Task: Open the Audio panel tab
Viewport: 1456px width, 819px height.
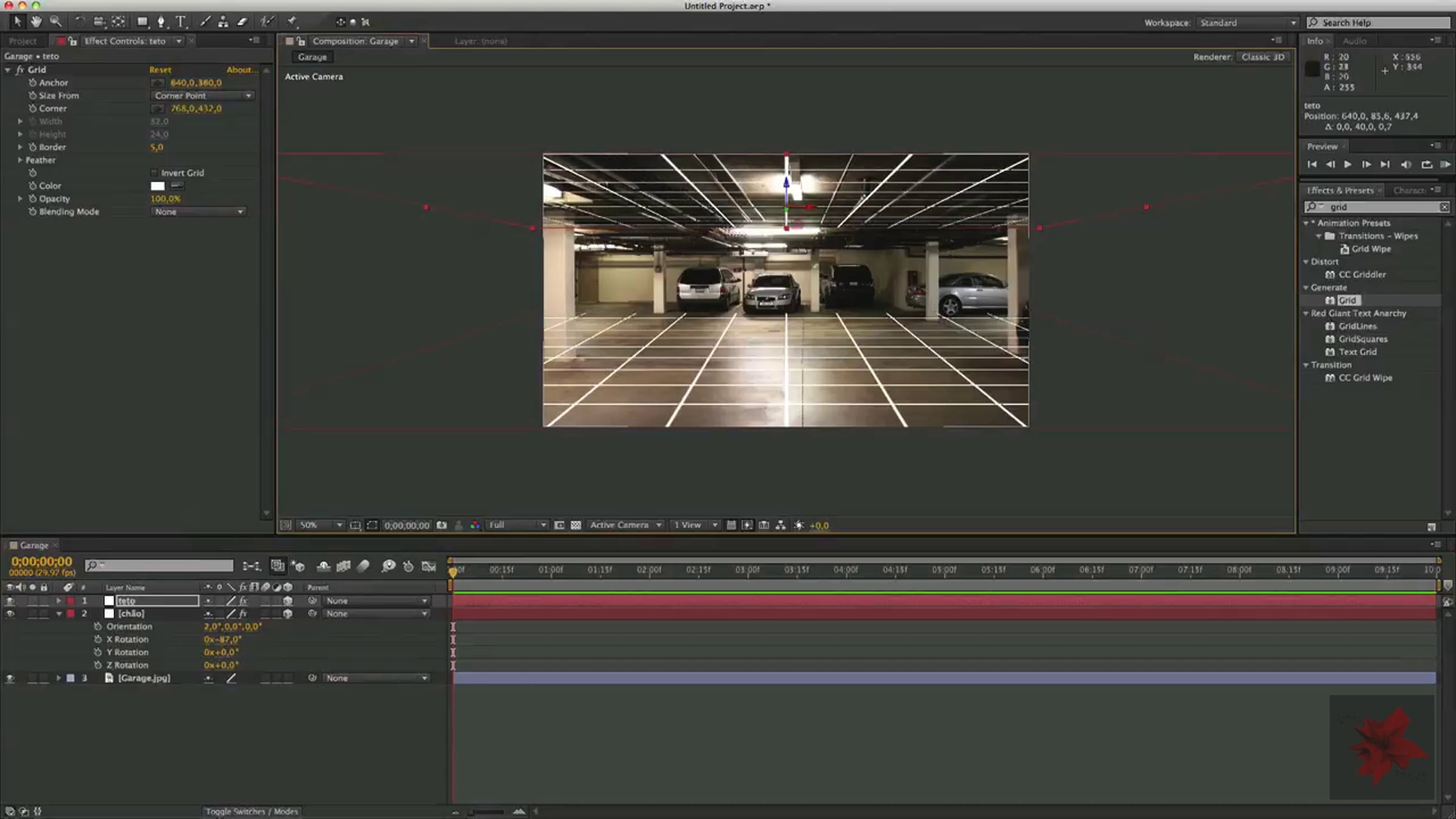Action: (x=1354, y=41)
